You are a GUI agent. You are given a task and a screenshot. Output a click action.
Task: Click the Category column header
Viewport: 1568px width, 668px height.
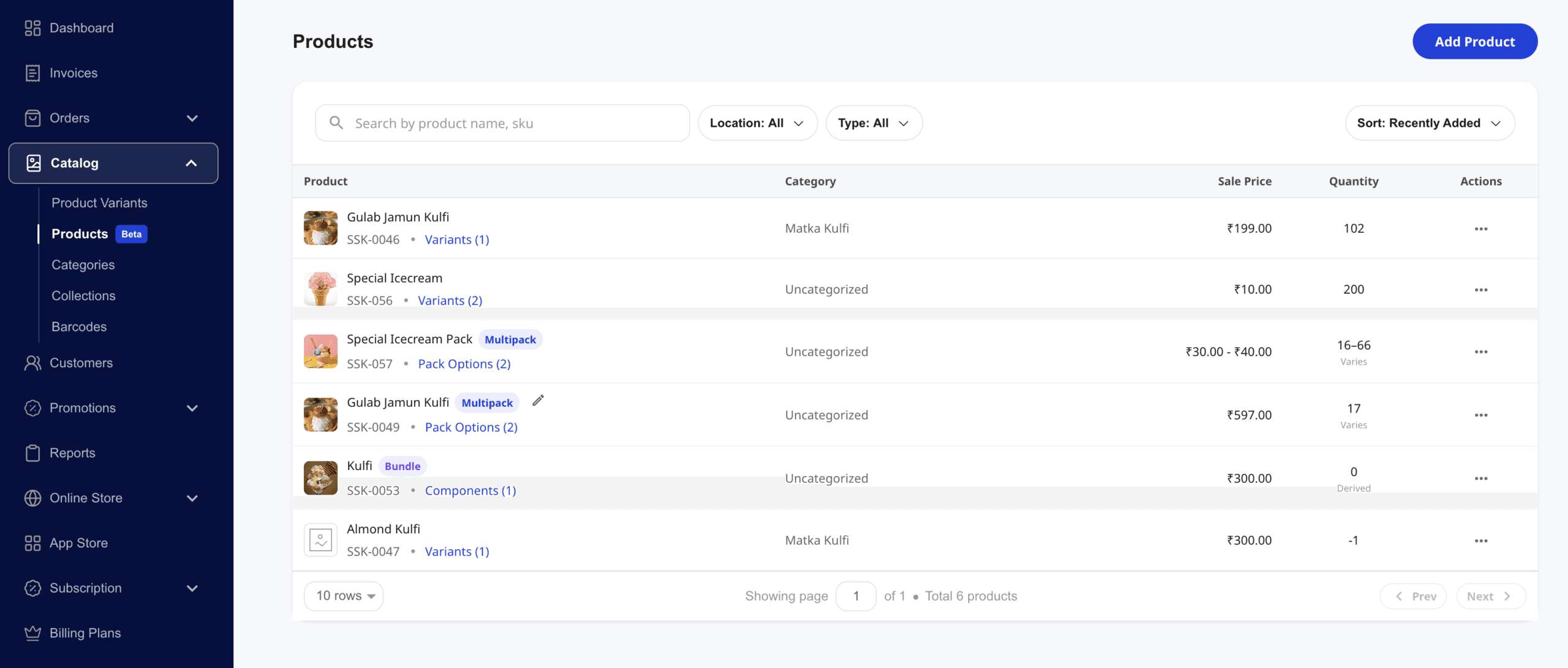[810, 181]
